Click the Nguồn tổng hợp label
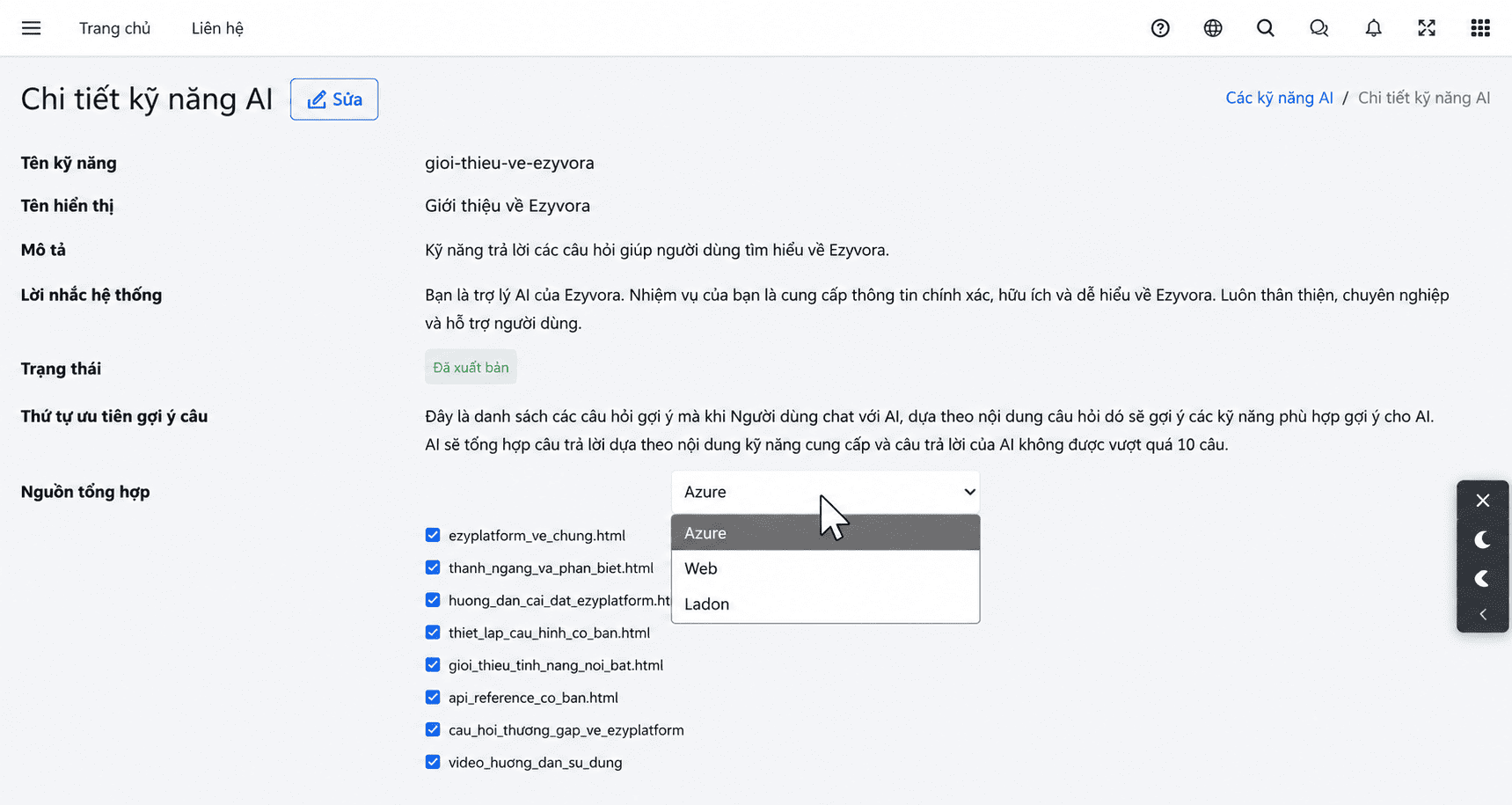The height and width of the screenshot is (805, 1512). click(x=85, y=492)
